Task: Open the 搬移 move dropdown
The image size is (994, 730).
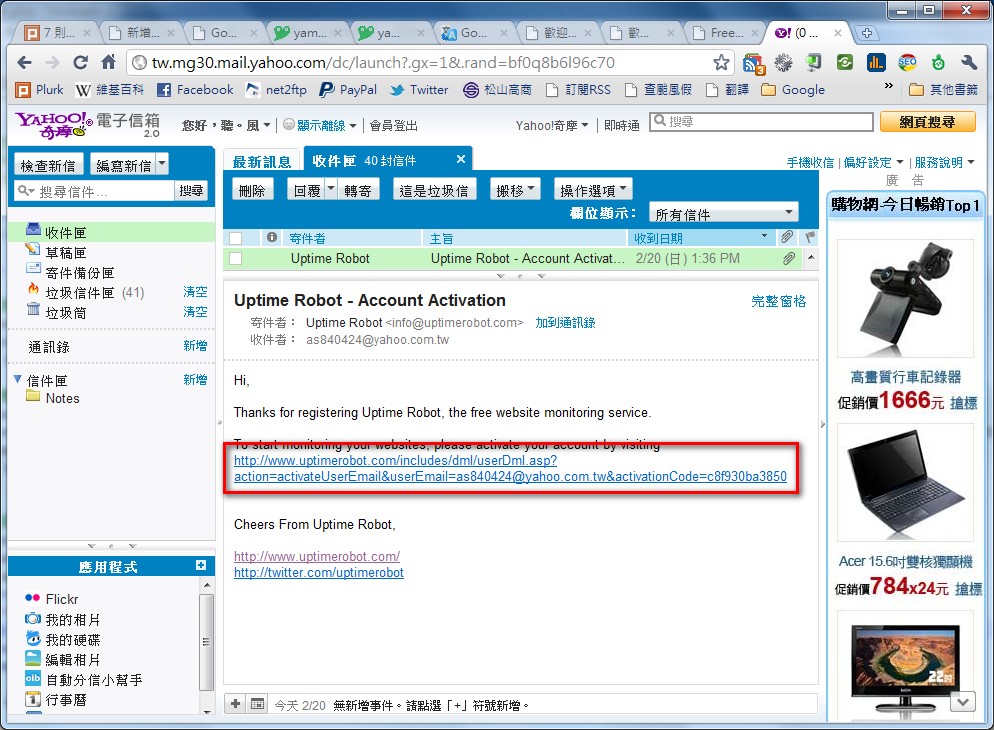Action: [515, 190]
